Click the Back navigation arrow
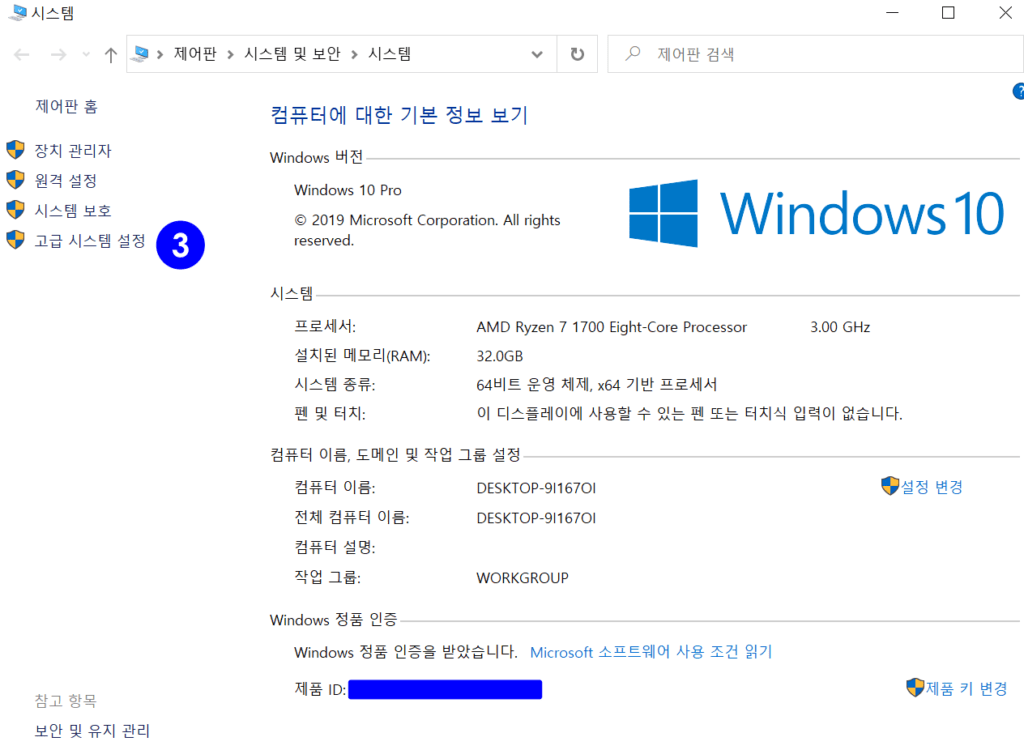The height and width of the screenshot is (750, 1024). tap(22, 55)
